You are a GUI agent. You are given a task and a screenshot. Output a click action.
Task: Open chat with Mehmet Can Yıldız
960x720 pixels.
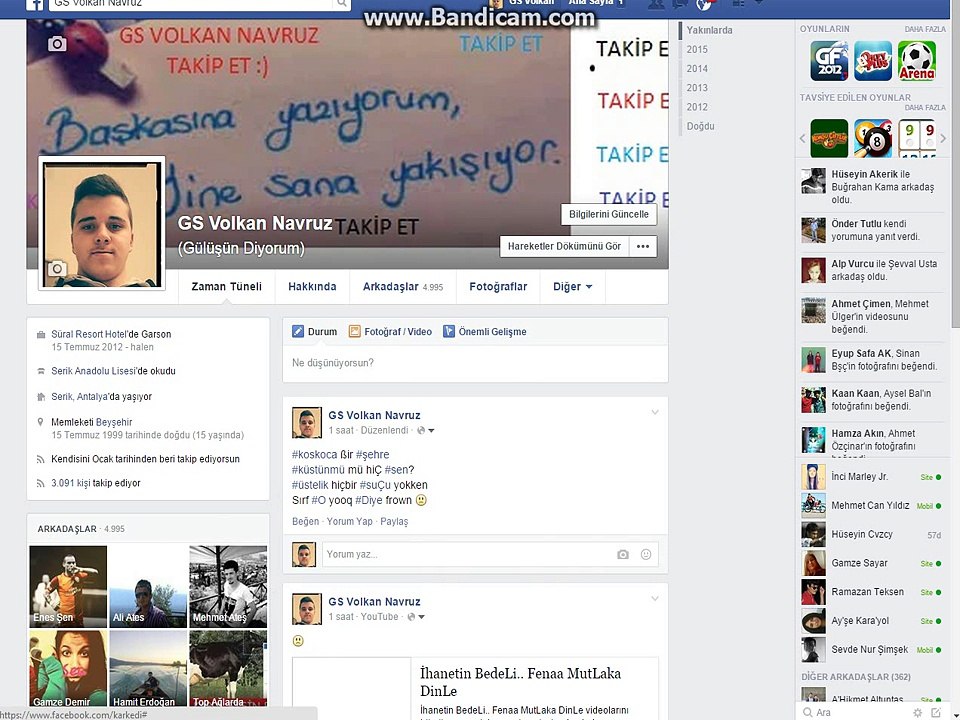point(872,506)
